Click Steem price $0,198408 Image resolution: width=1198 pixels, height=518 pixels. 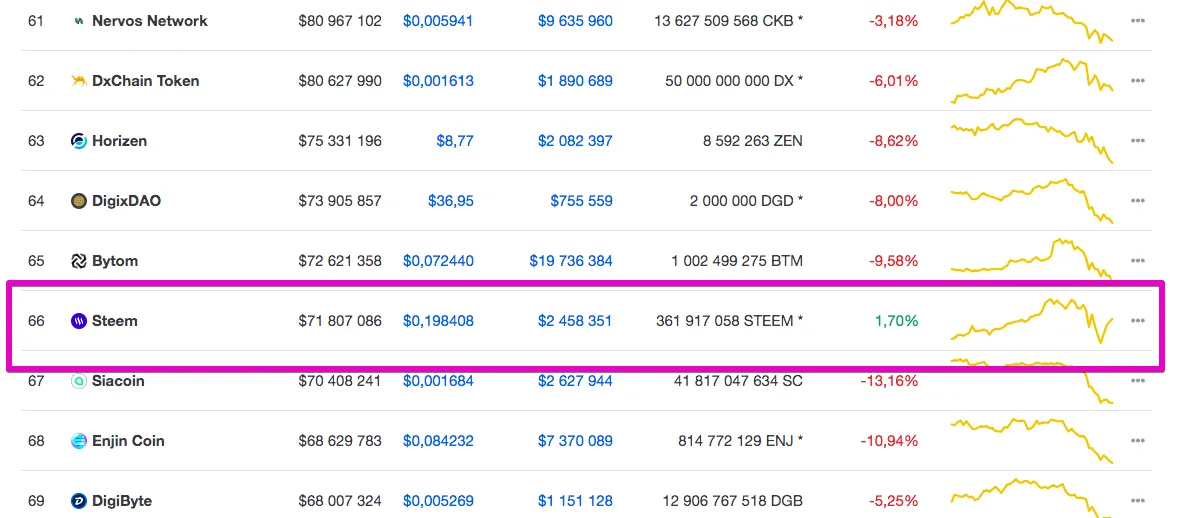(438, 321)
